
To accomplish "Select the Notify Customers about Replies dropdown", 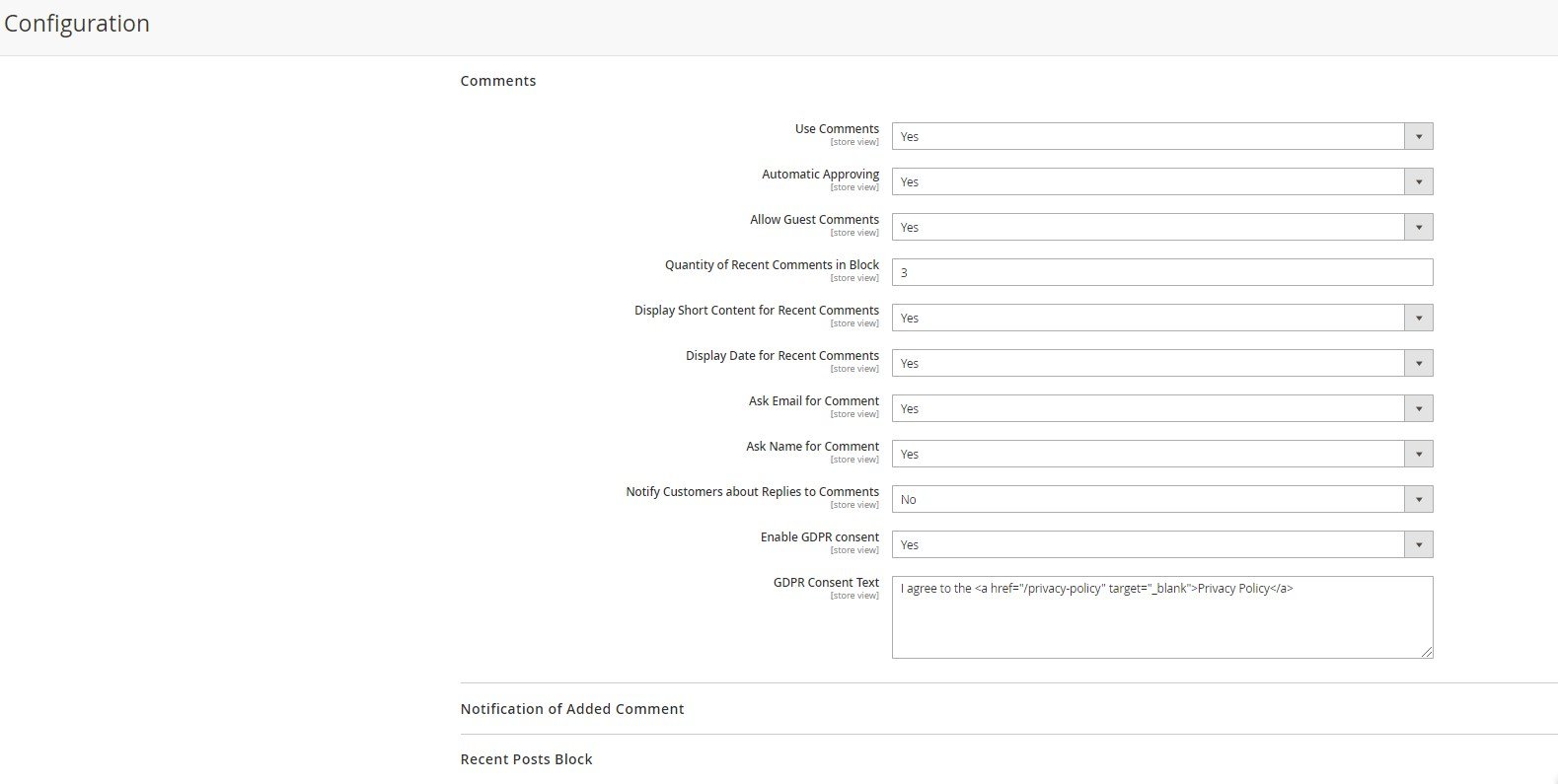I will (x=1162, y=499).
